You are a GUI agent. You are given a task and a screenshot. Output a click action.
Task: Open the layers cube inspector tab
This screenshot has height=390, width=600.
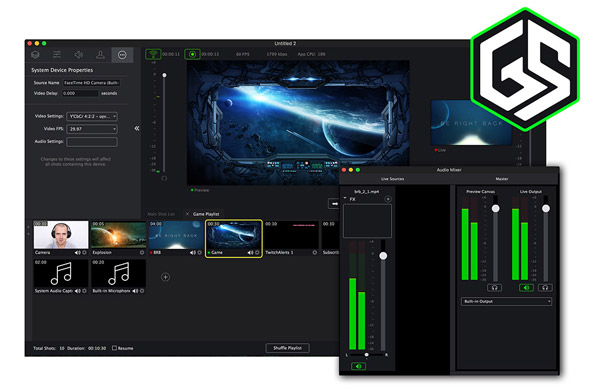click(x=35, y=55)
